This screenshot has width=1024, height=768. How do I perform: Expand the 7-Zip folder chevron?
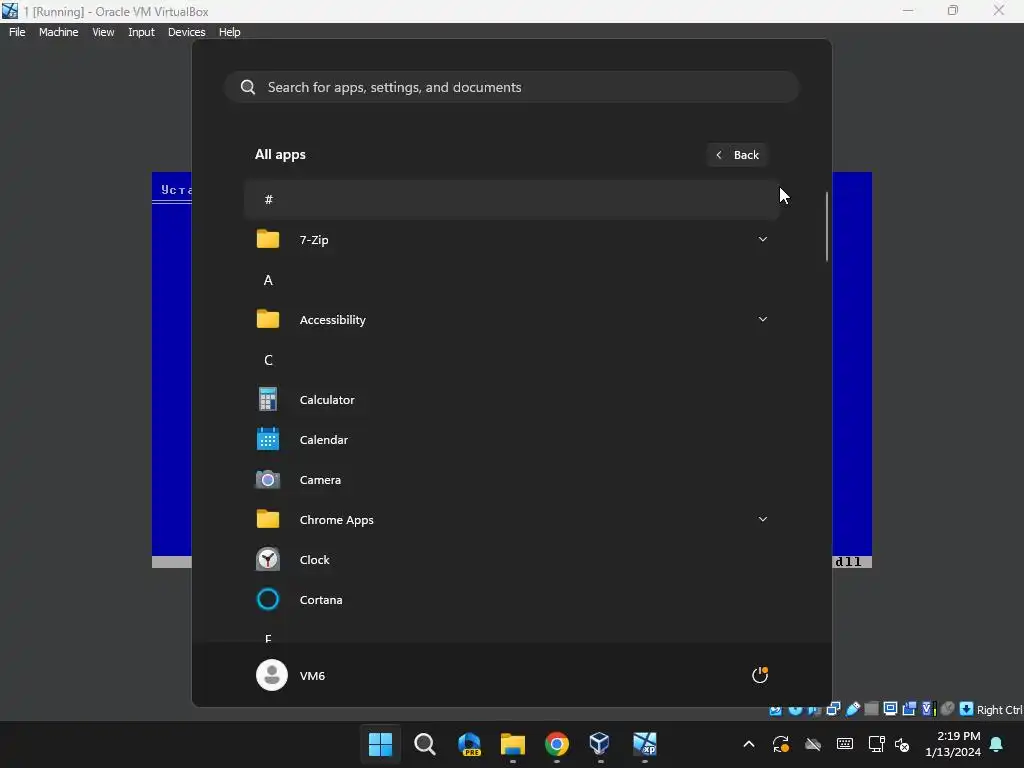pyautogui.click(x=762, y=240)
